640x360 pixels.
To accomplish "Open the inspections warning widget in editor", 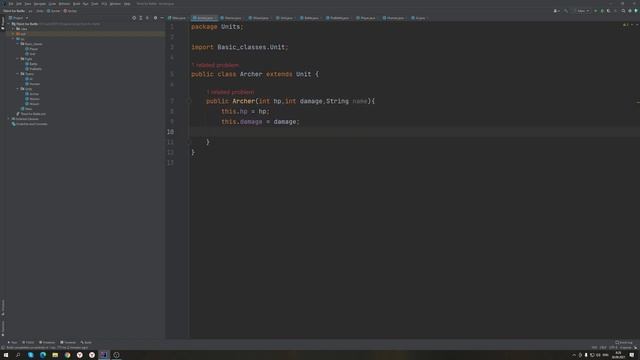I will coord(625,25).
